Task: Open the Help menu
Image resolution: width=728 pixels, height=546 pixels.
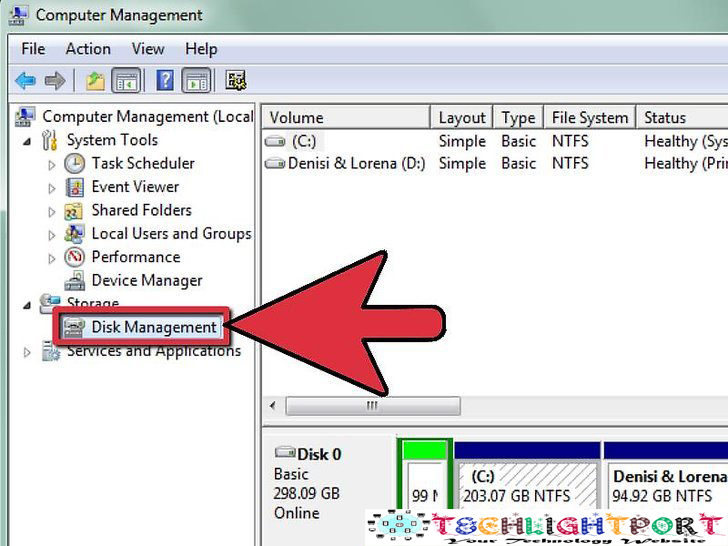Action: tap(201, 49)
